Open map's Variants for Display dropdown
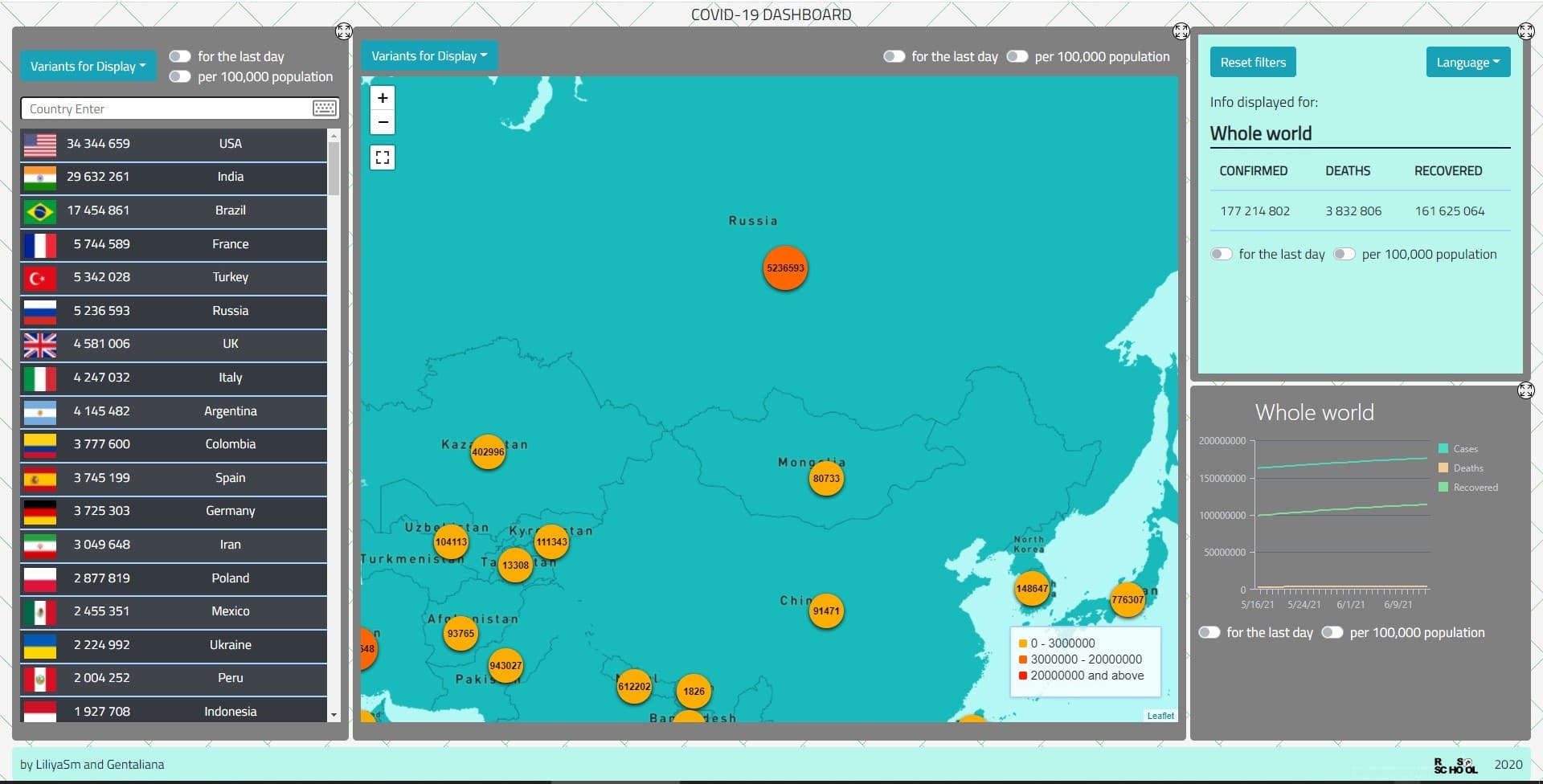This screenshot has width=1543, height=784. [x=429, y=55]
